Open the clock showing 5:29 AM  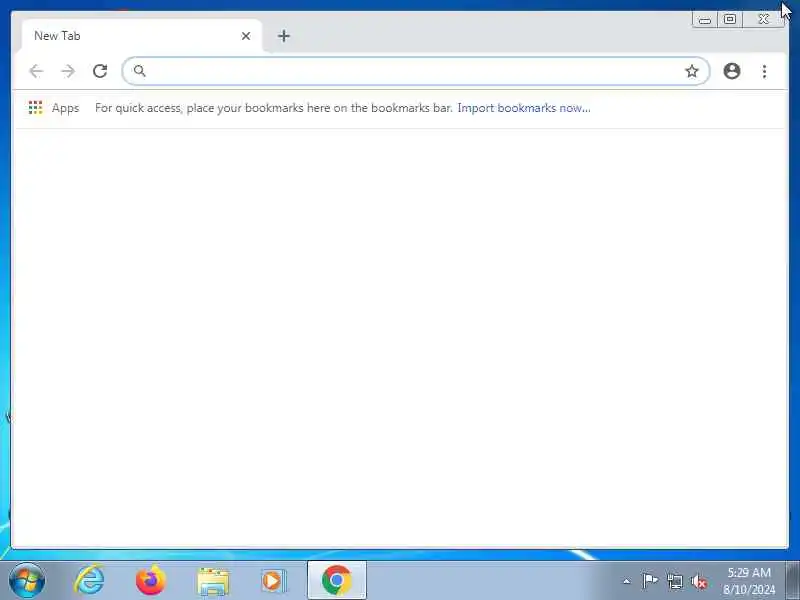point(748,581)
